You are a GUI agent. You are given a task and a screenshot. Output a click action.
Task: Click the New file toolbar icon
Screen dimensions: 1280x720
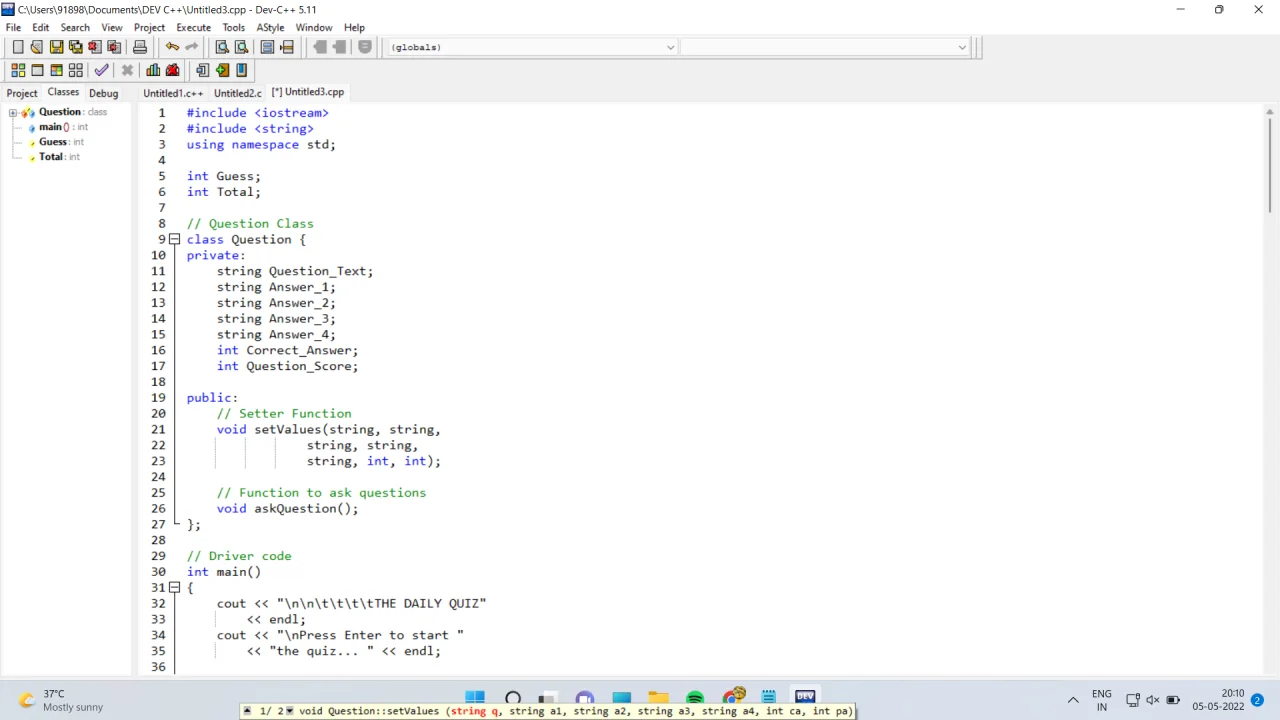(x=18, y=47)
